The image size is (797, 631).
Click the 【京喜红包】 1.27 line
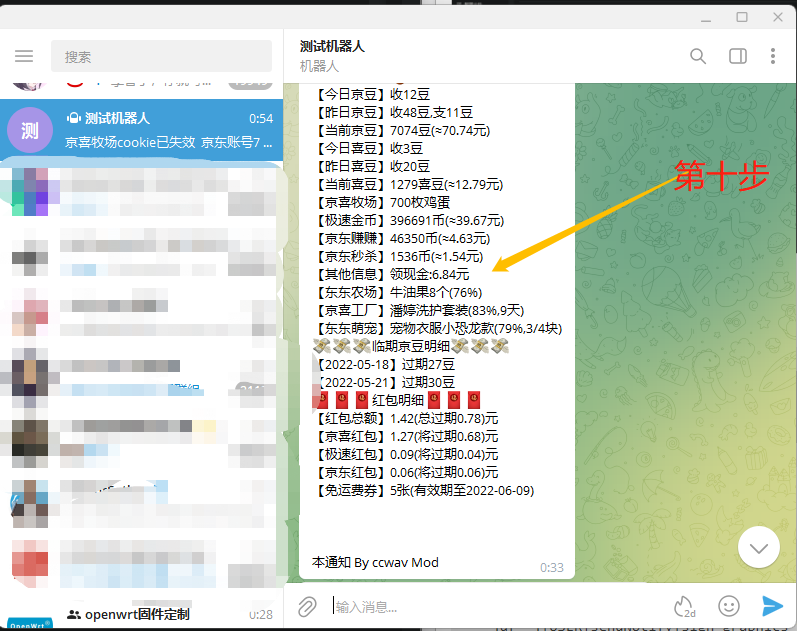[407, 437]
